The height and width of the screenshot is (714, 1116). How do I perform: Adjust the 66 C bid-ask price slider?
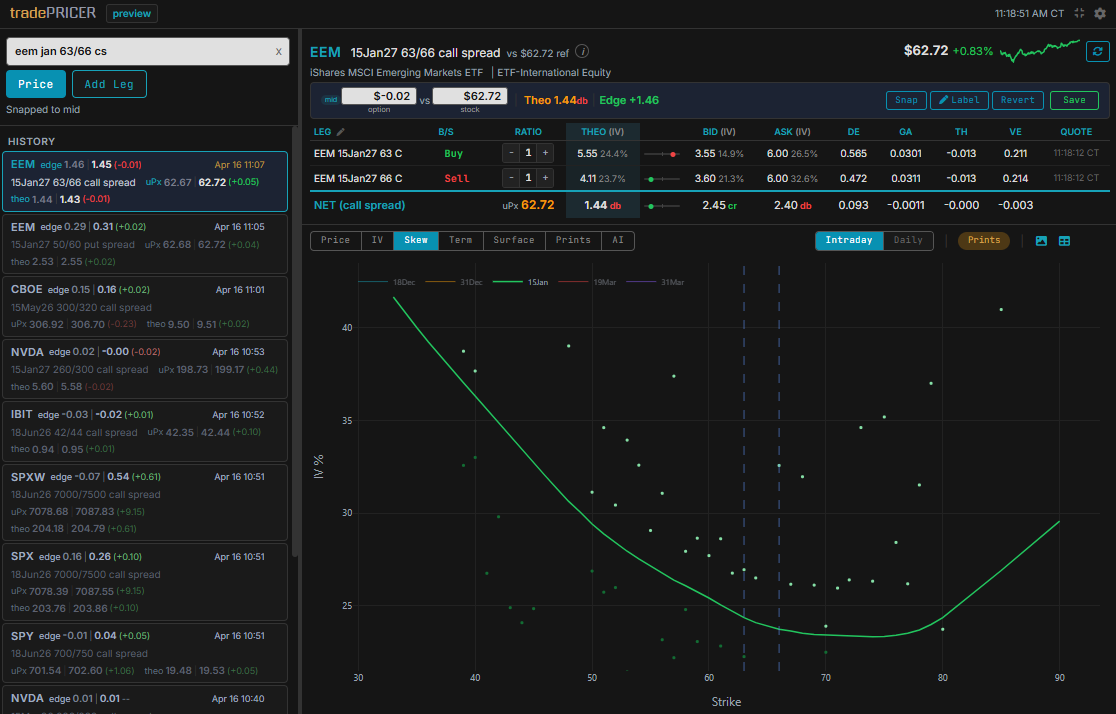(x=661, y=179)
